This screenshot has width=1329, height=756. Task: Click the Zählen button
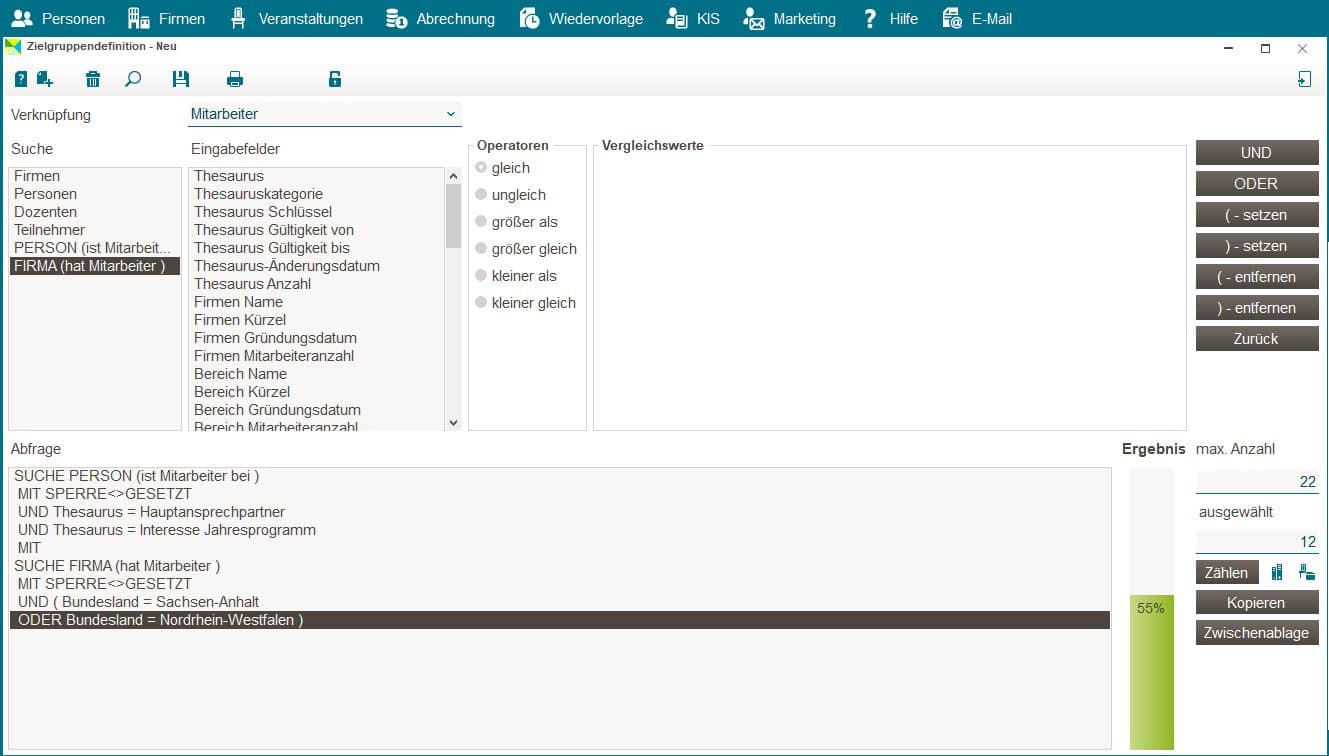click(x=1227, y=573)
